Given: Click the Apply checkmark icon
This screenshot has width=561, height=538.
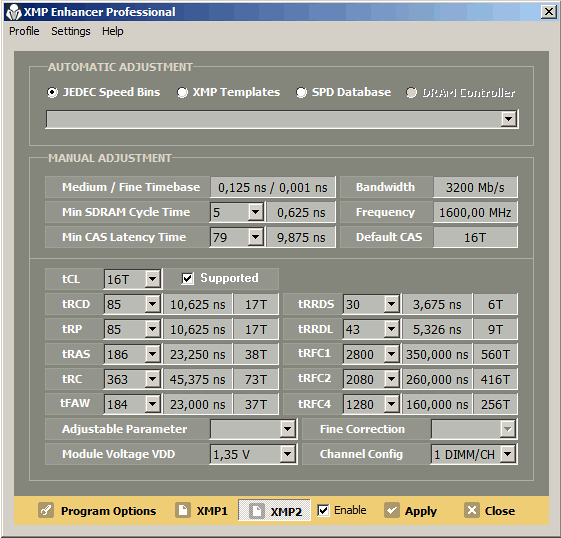Looking at the screenshot, I should (x=392, y=510).
